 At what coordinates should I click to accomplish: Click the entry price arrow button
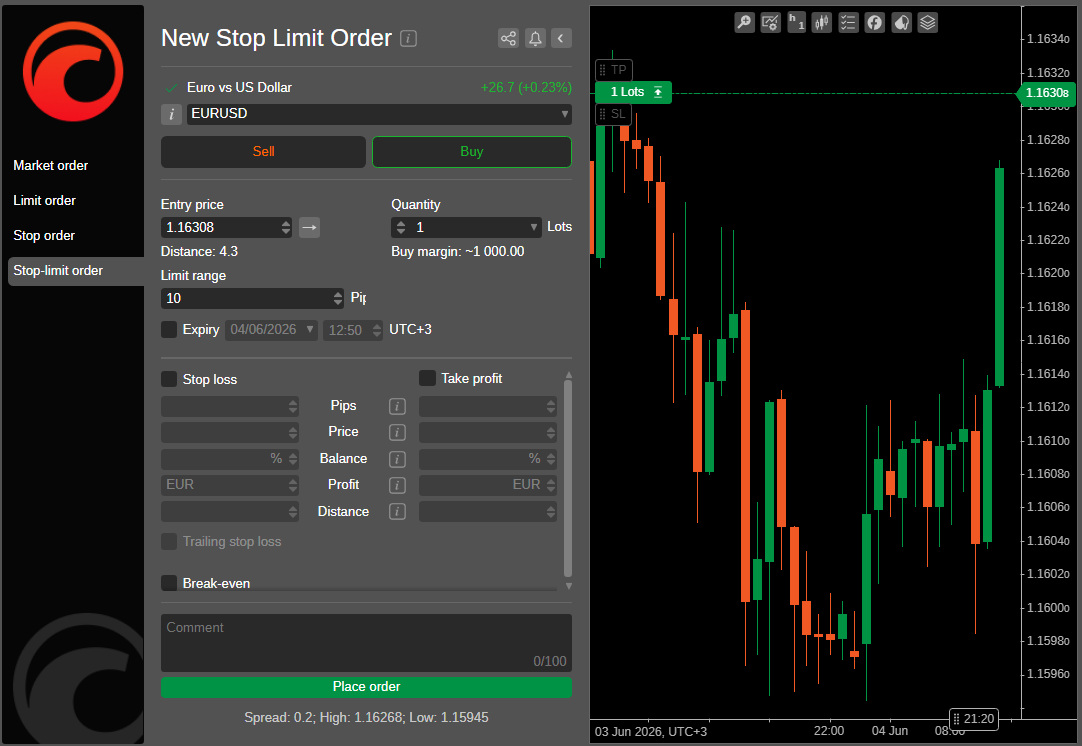click(309, 227)
